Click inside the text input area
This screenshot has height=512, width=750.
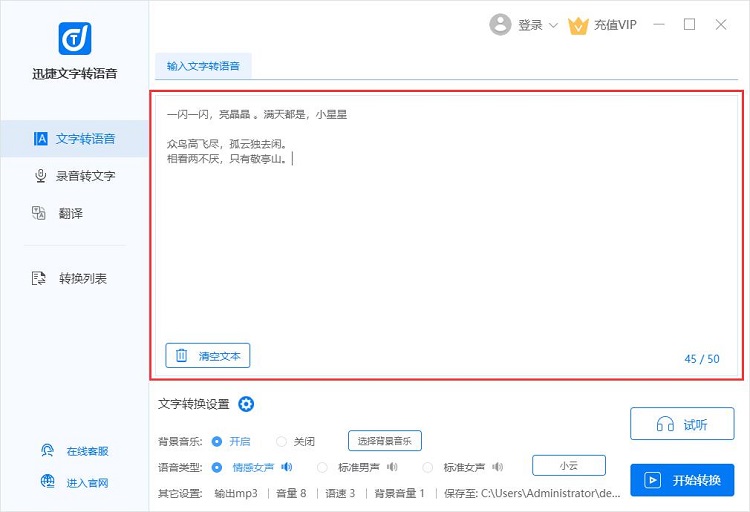click(x=446, y=234)
